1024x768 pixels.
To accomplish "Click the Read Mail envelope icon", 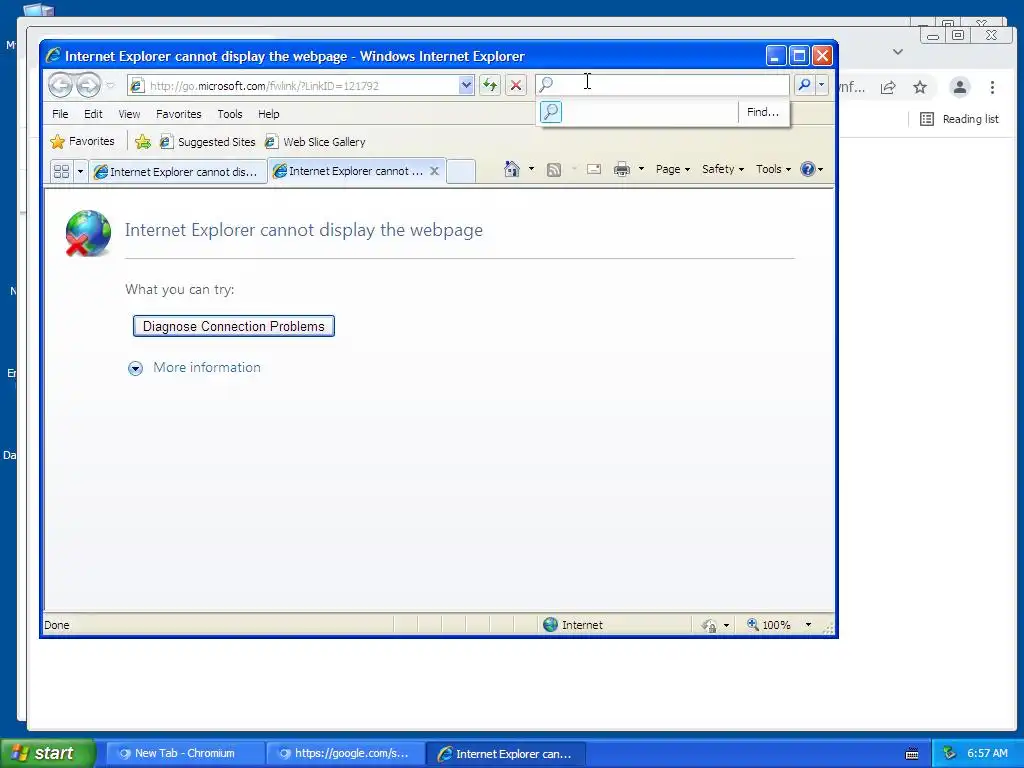I will pyautogui.click(x=594, y=170).
